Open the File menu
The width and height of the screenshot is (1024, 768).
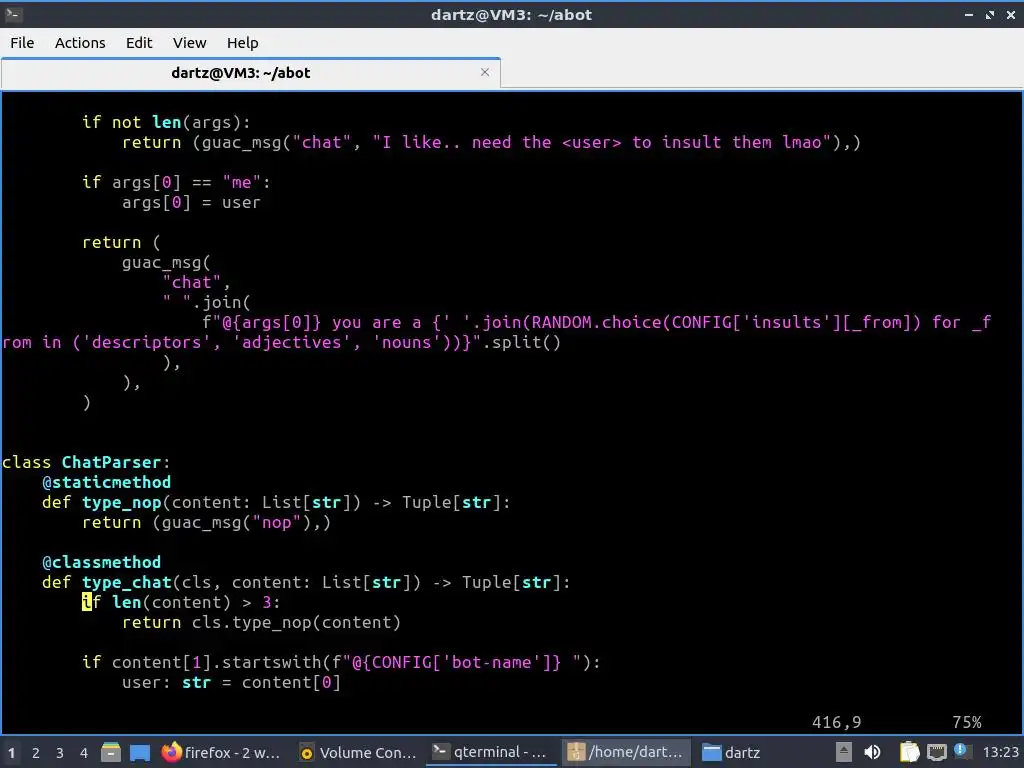click(22, 42)
